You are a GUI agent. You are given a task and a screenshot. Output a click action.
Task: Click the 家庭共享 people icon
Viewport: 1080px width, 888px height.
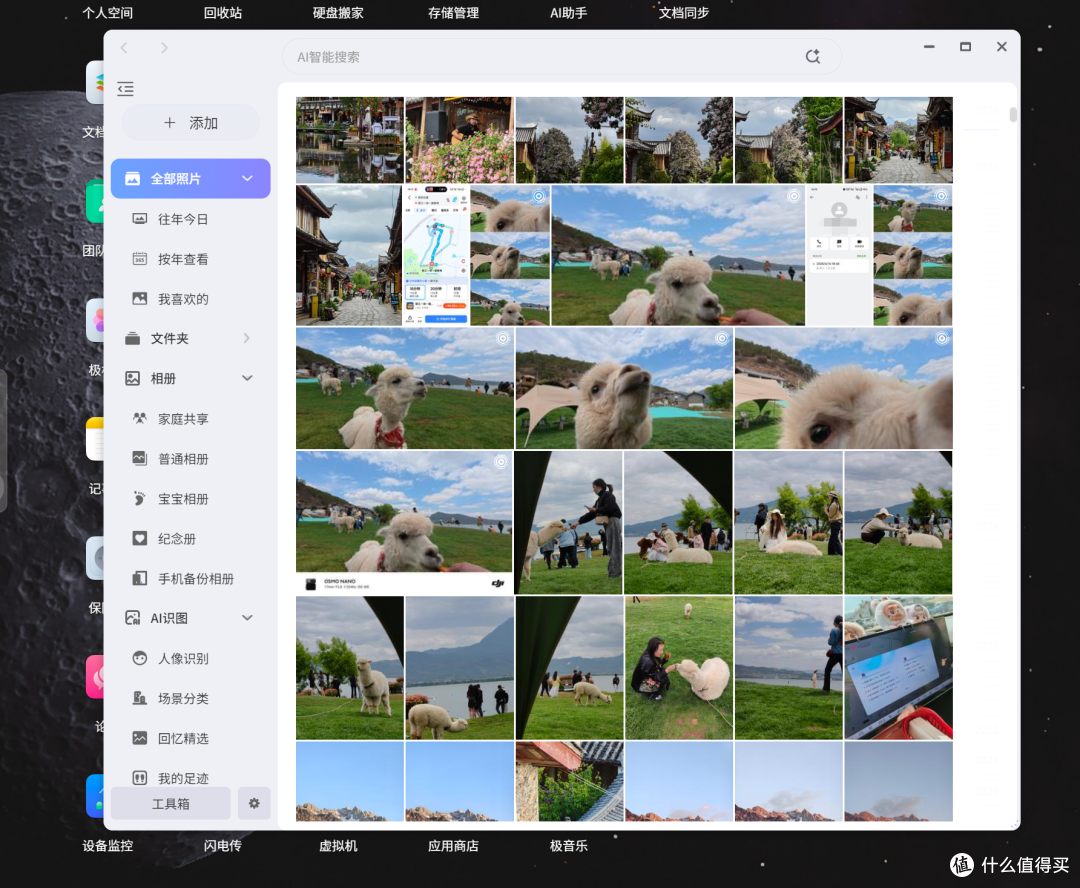pos(140,419)
